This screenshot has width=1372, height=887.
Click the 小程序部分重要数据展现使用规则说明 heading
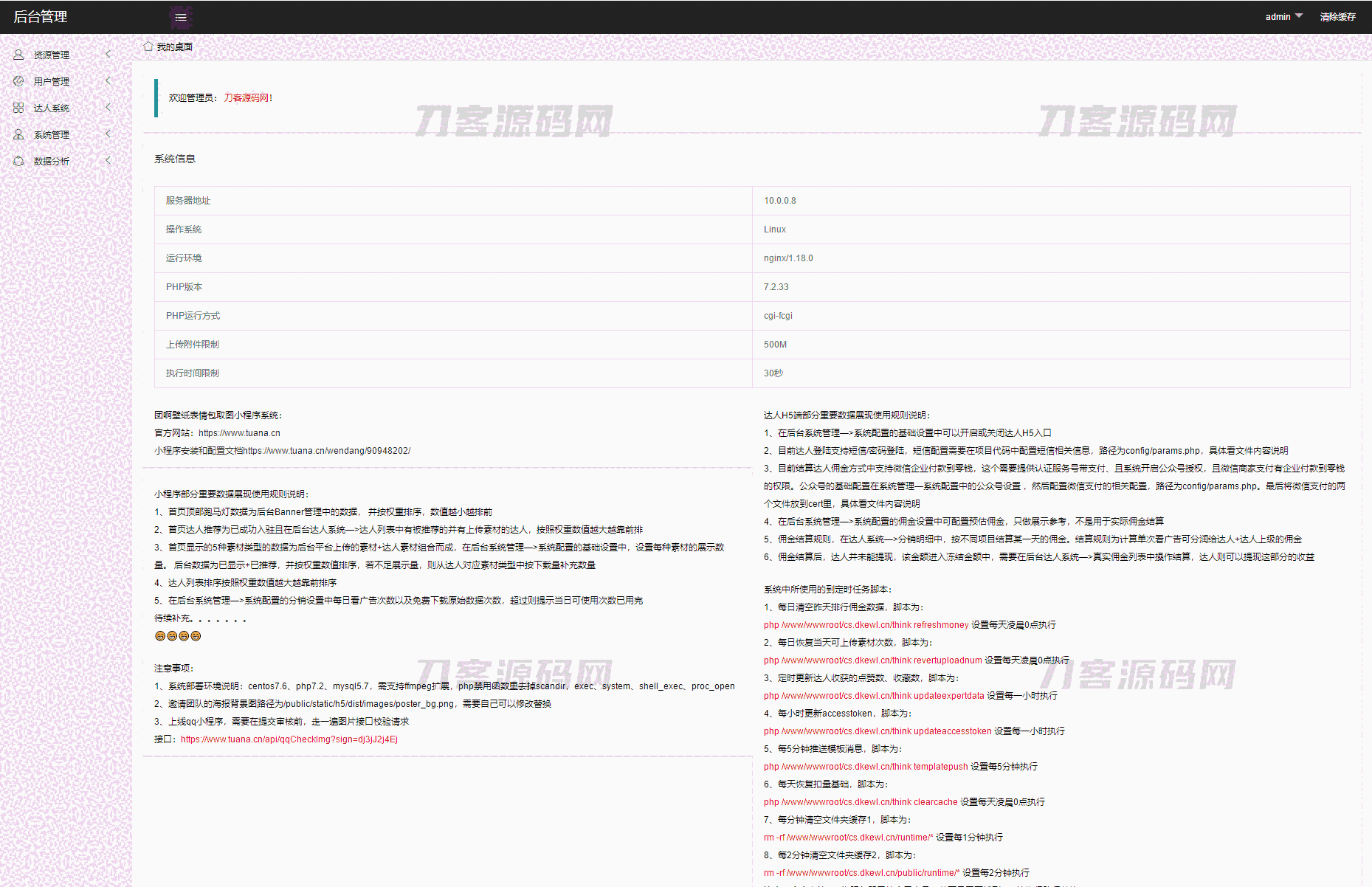point(232,494)
